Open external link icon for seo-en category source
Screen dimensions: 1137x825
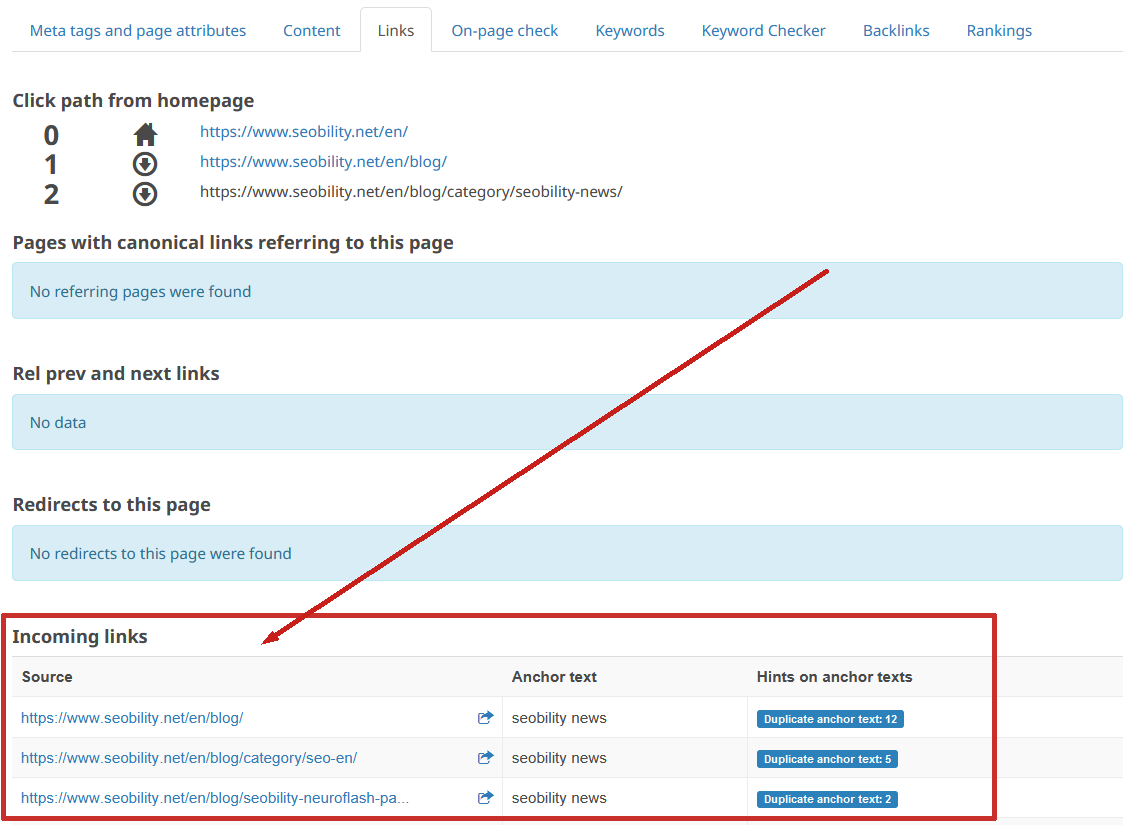(485, 758)
